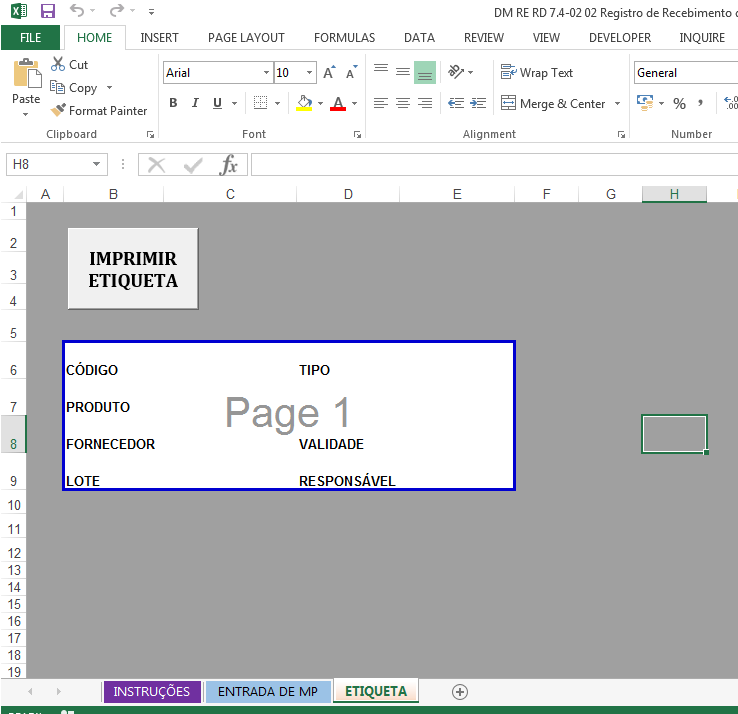Image resolution: width=738 pixels, height=714 pixels.
Task: Click the Redo arrow icon
Action: pos(116,10)
